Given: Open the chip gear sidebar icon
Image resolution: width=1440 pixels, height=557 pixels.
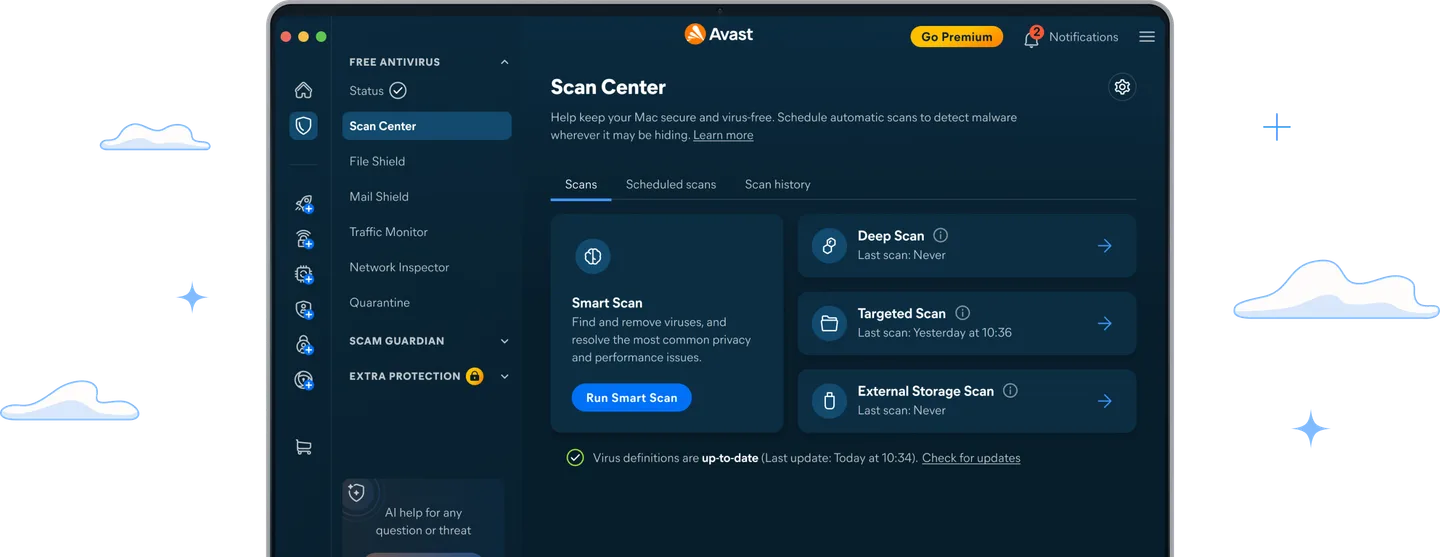Looking at the screenshot, I should 304,274.
